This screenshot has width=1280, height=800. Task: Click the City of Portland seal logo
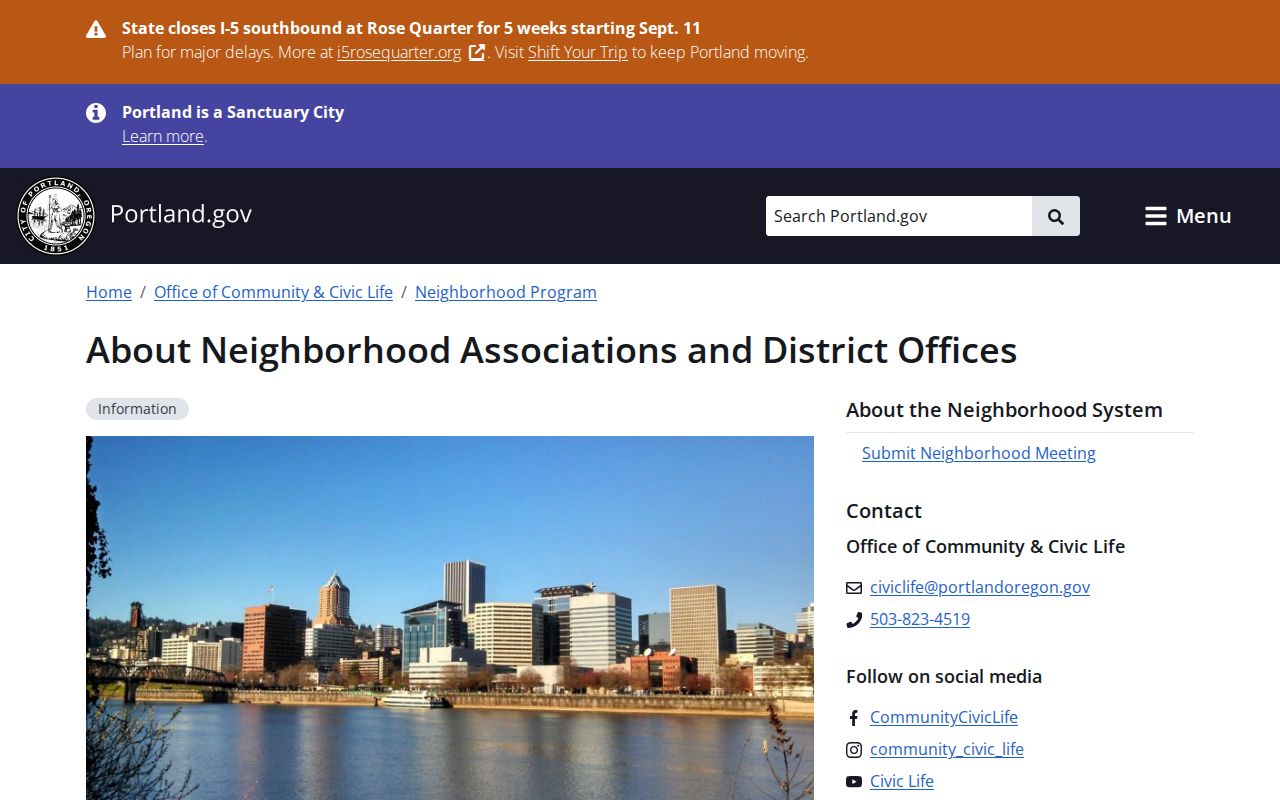click(x=56, y=216)
